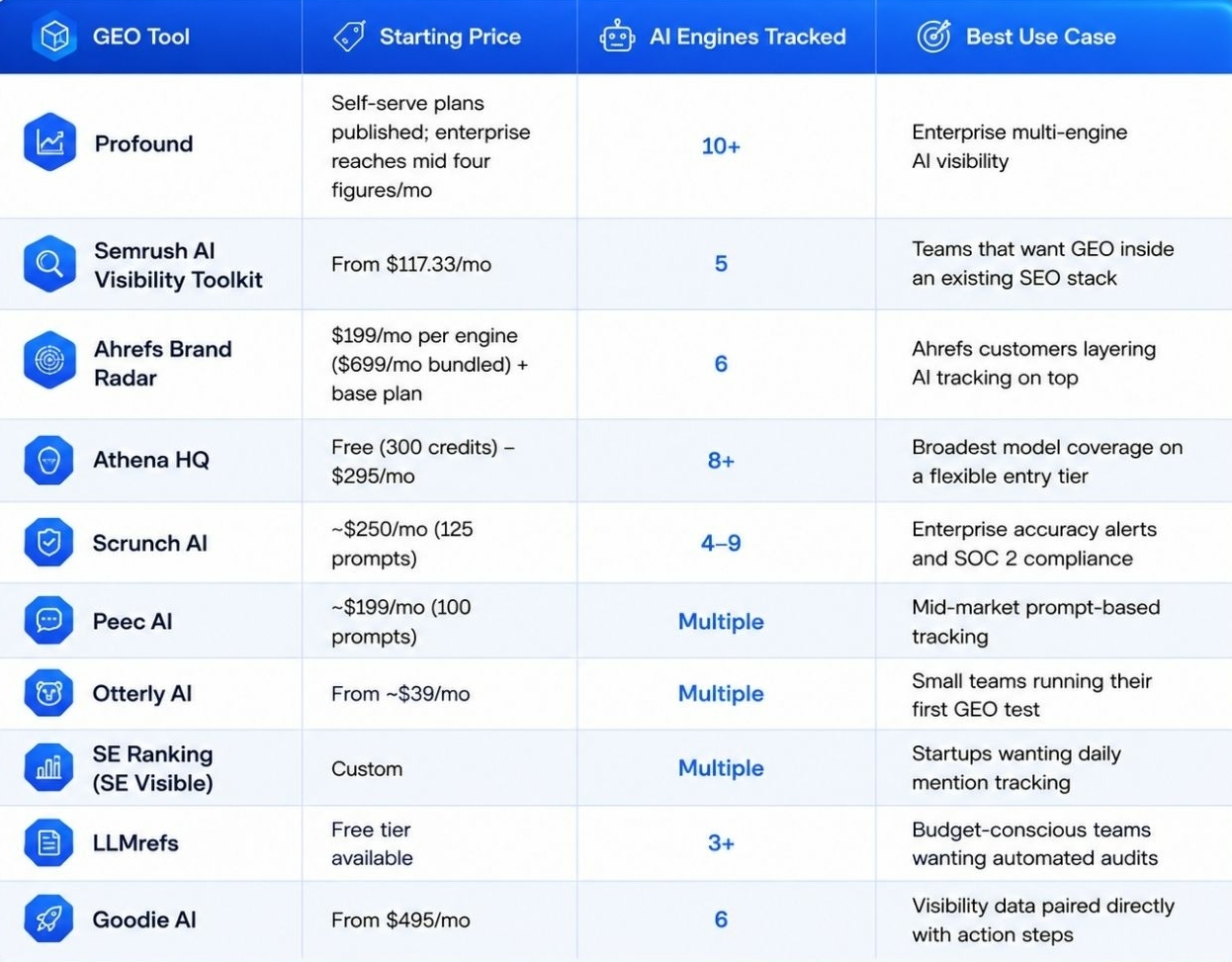1232x962 pixels.
Task: Click the Profound tool name
Action: pos(143,143)
